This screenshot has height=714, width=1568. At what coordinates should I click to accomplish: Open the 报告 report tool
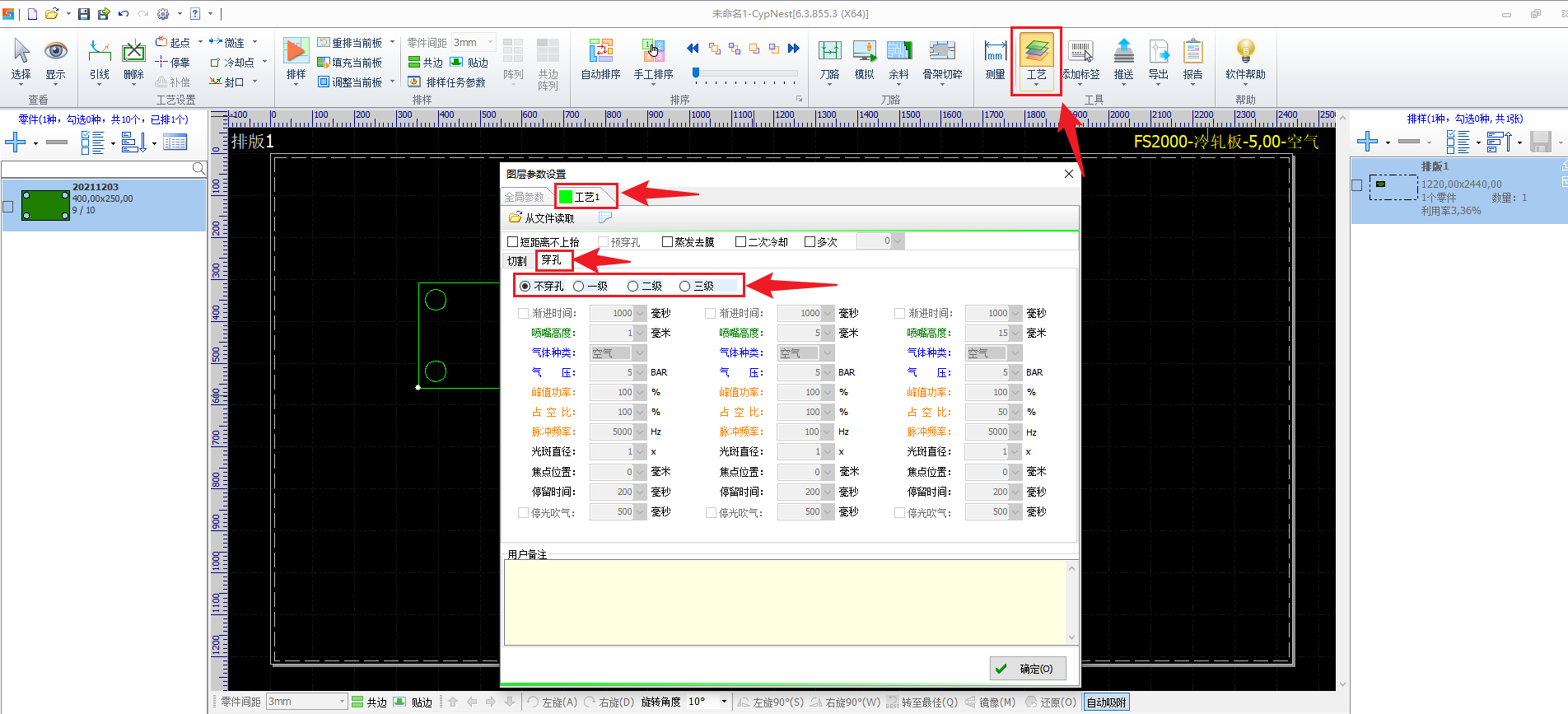coord(1192,52)
